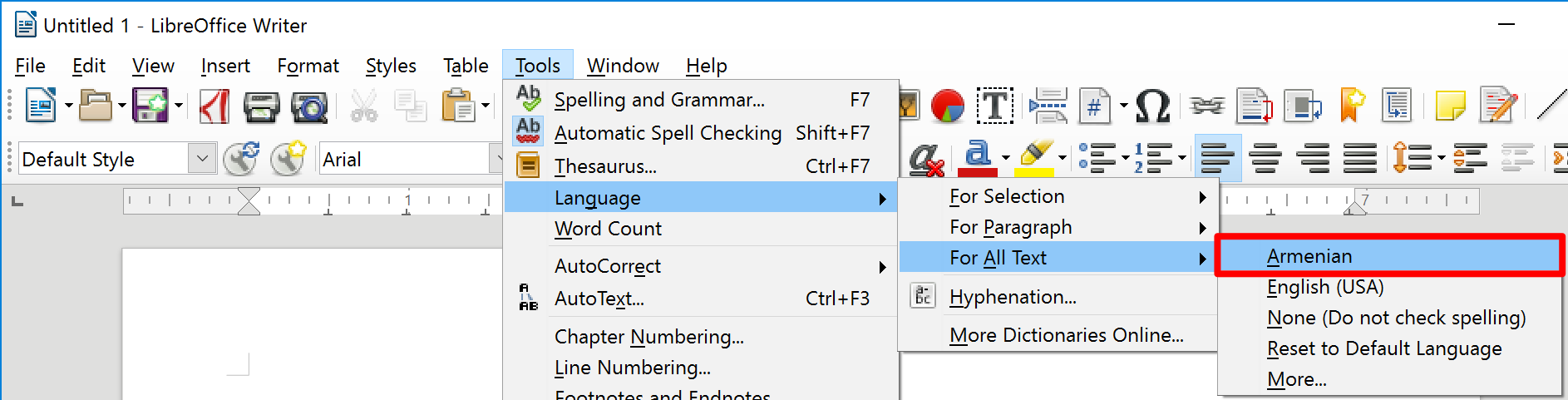Screen dimensions: 1568x400
Task: Open font color dropdown arrow
Action: 1006,157
